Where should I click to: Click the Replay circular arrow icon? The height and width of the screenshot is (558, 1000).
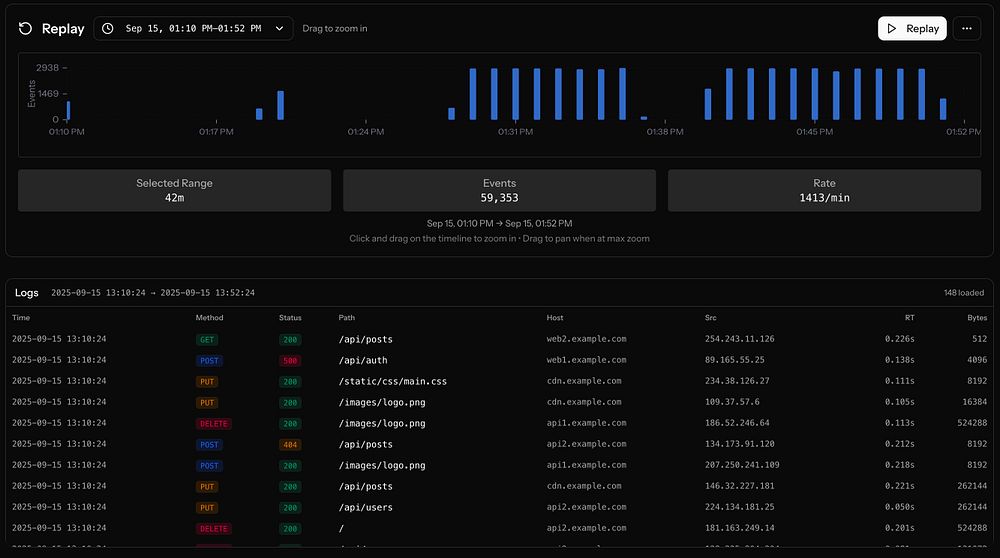[26, 29]
